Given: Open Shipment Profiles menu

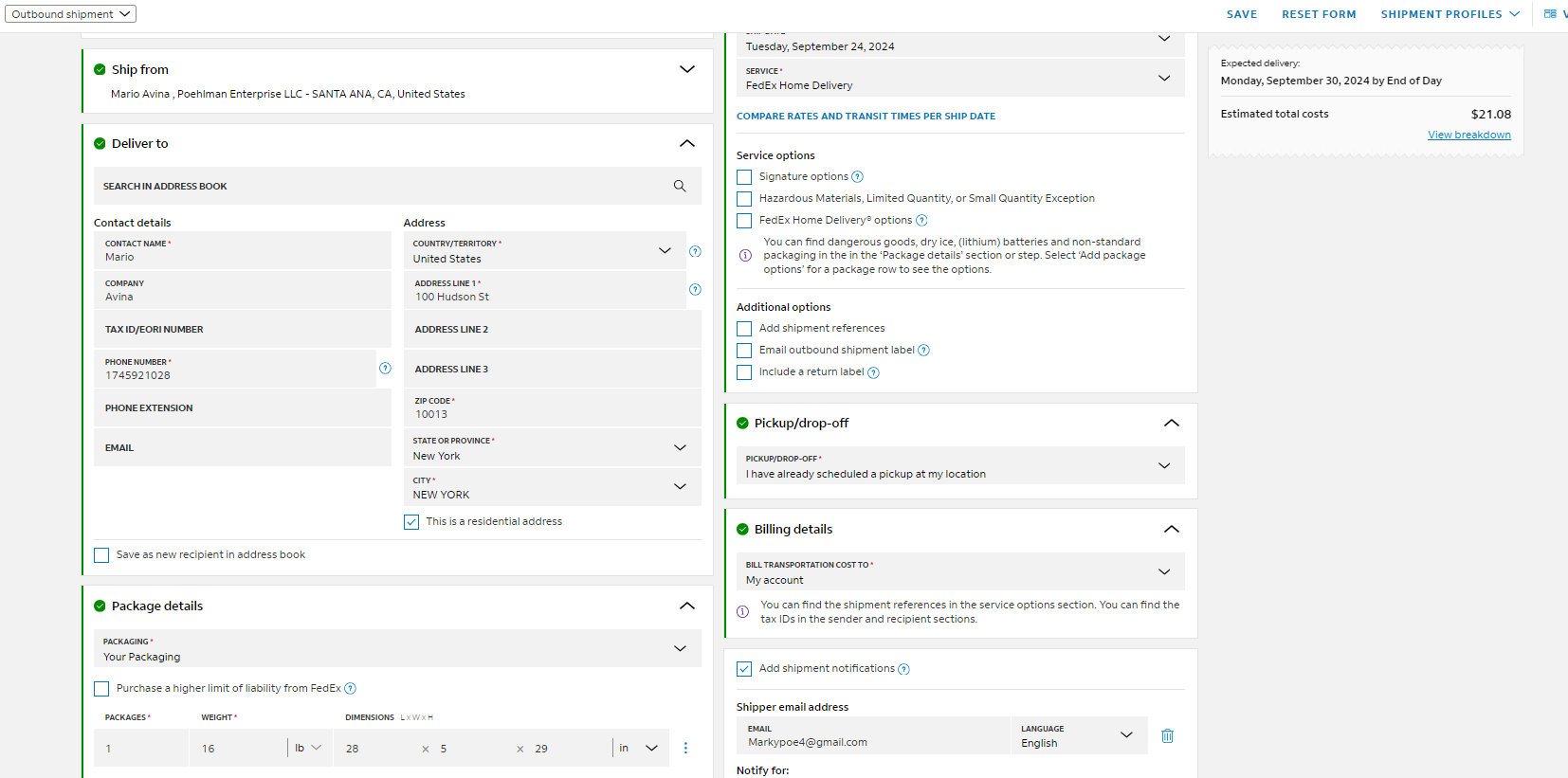Looking at the screenshot, I should pyautogui.click(x=1450, y=14).
